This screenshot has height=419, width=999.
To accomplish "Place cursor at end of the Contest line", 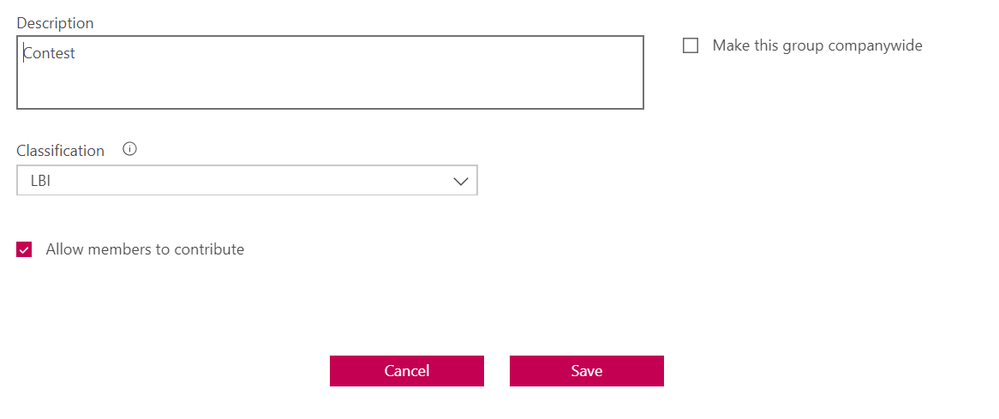I will (77, 54).
